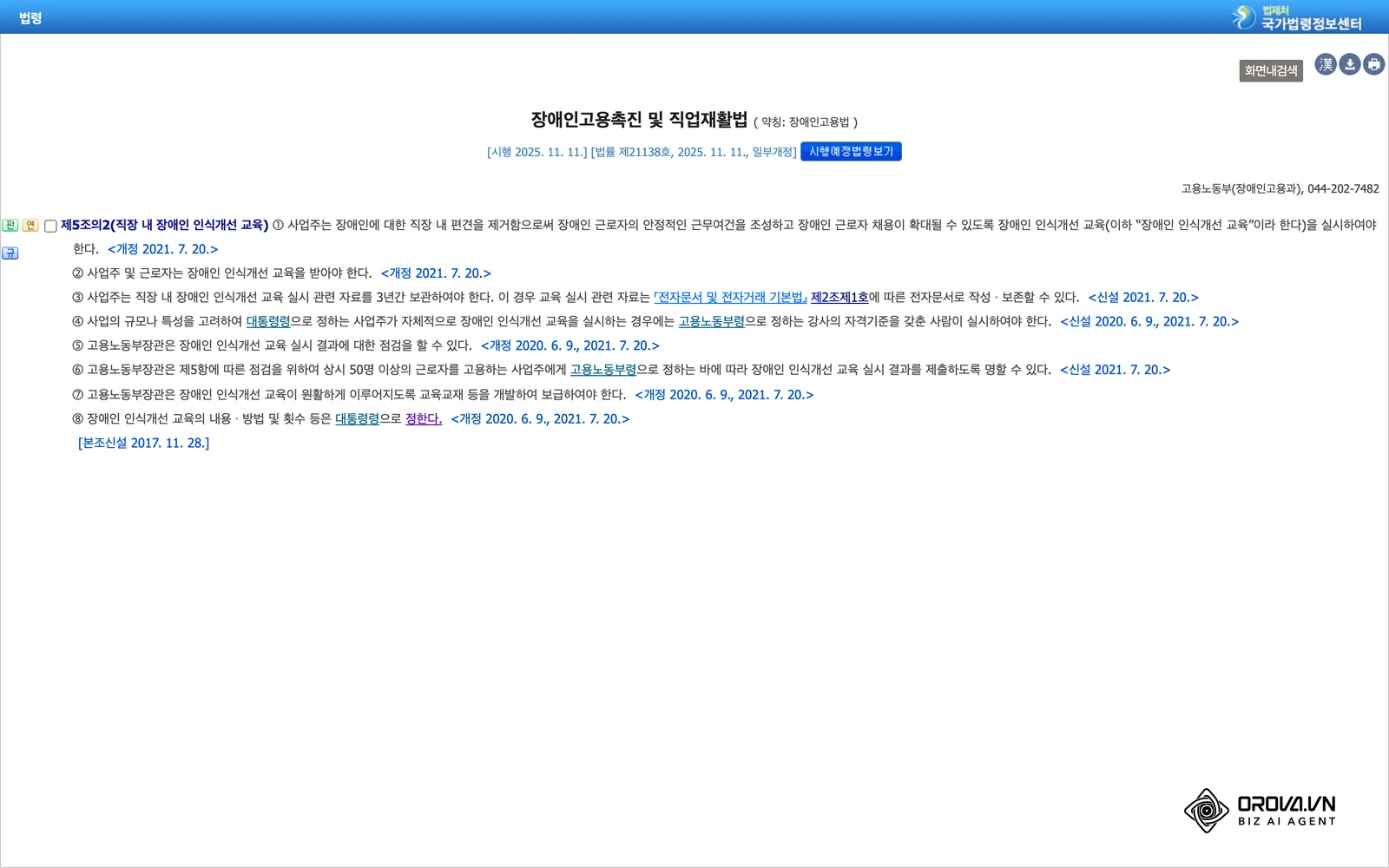This screenshot has height=868, width=1389.
Task: Open the 고용노동부령 link in paragraph ⑥
Action: point(603,370)
